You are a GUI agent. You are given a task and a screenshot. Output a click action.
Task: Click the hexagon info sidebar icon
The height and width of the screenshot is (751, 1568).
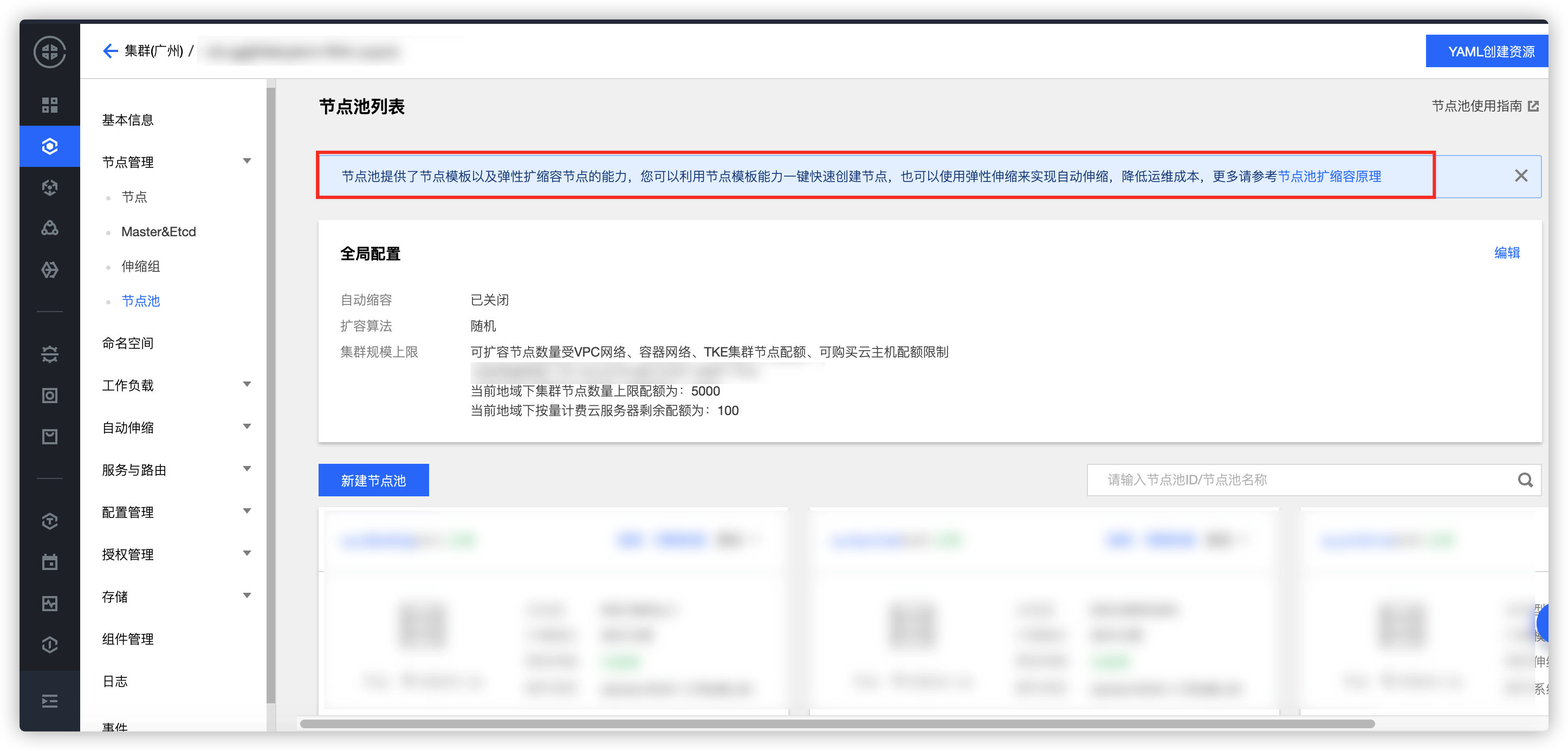click(x=50, y=644)
